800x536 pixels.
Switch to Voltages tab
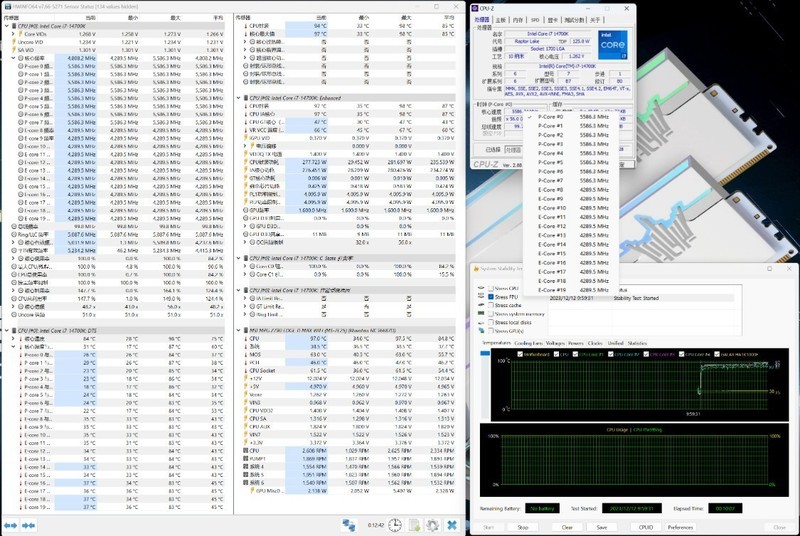click(x=555, y=343)
